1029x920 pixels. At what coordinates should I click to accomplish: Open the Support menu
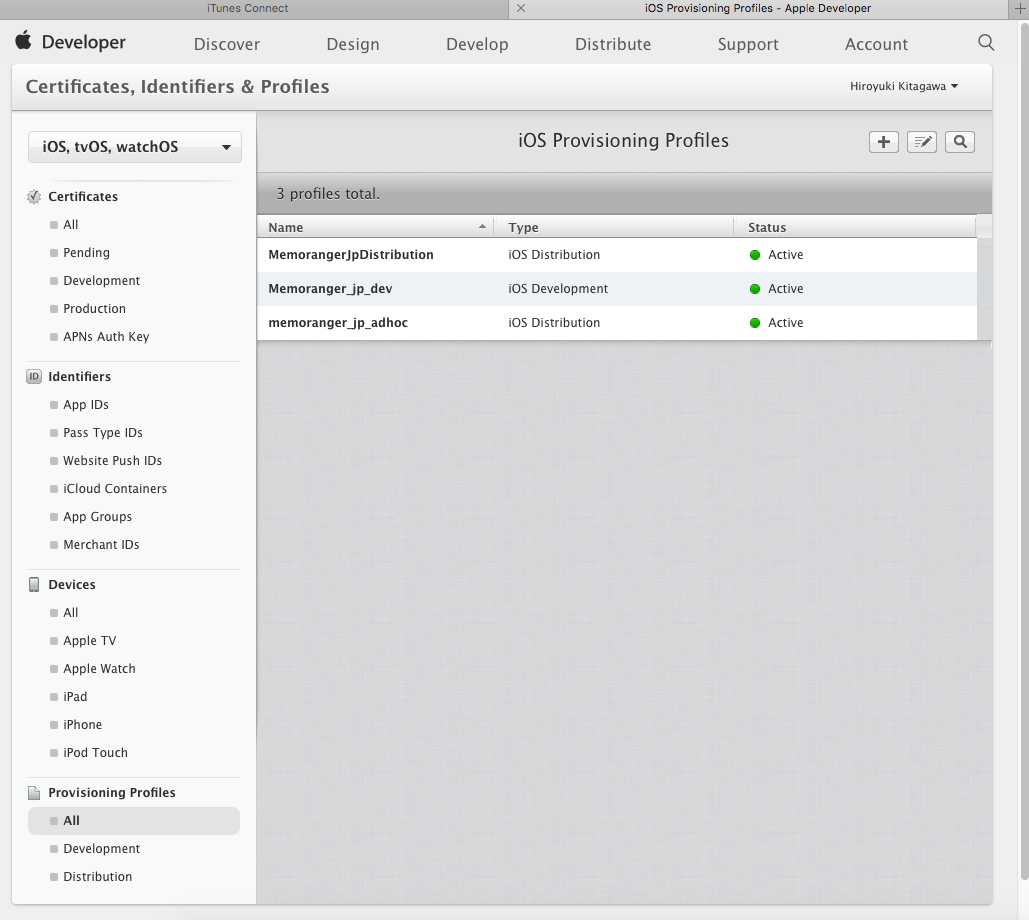tap(748, 44)
